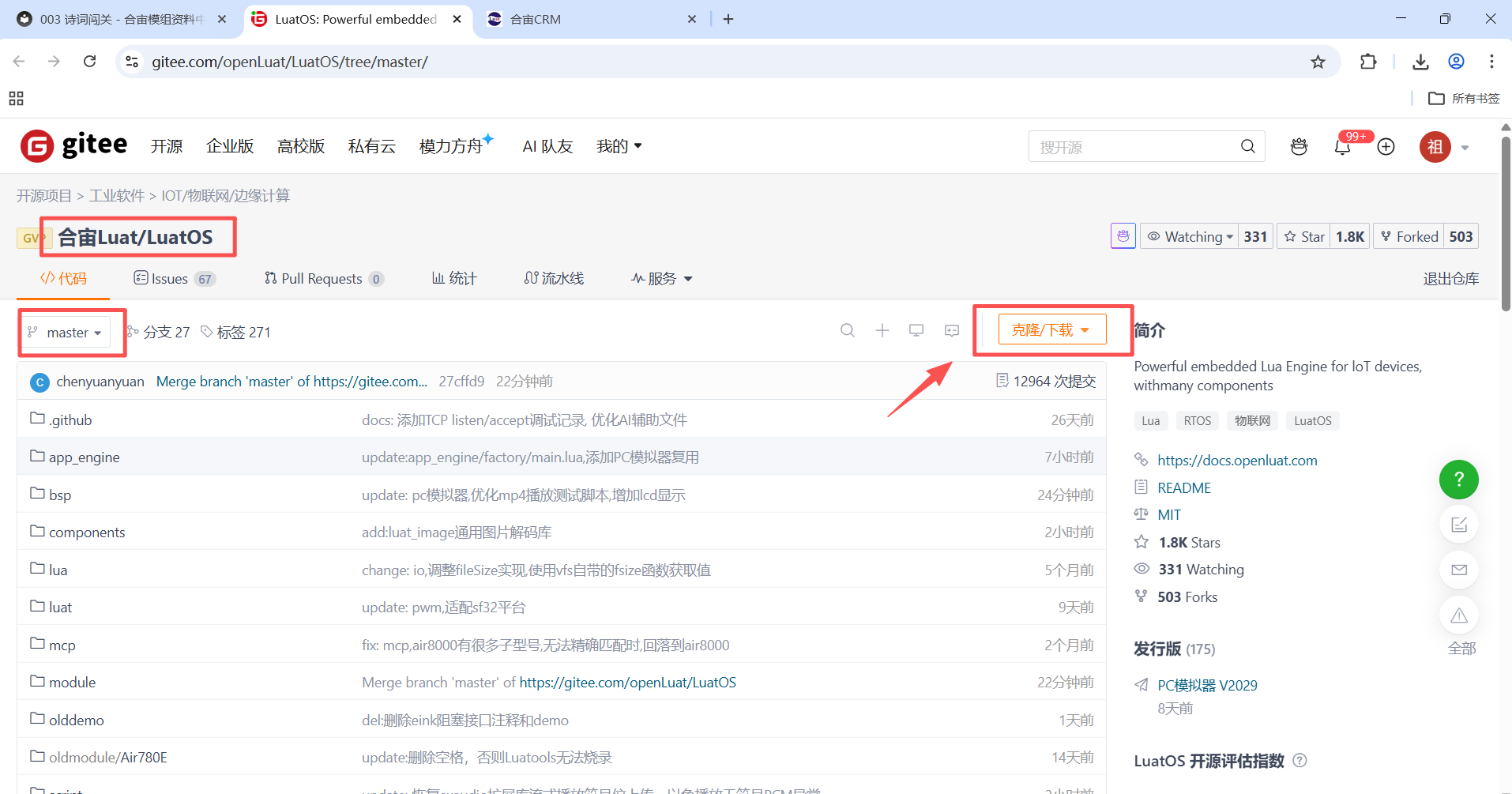The image size is (1512, 794).
Task: Expand the 服务 dropdown menu
Action: tap(662, 278)
